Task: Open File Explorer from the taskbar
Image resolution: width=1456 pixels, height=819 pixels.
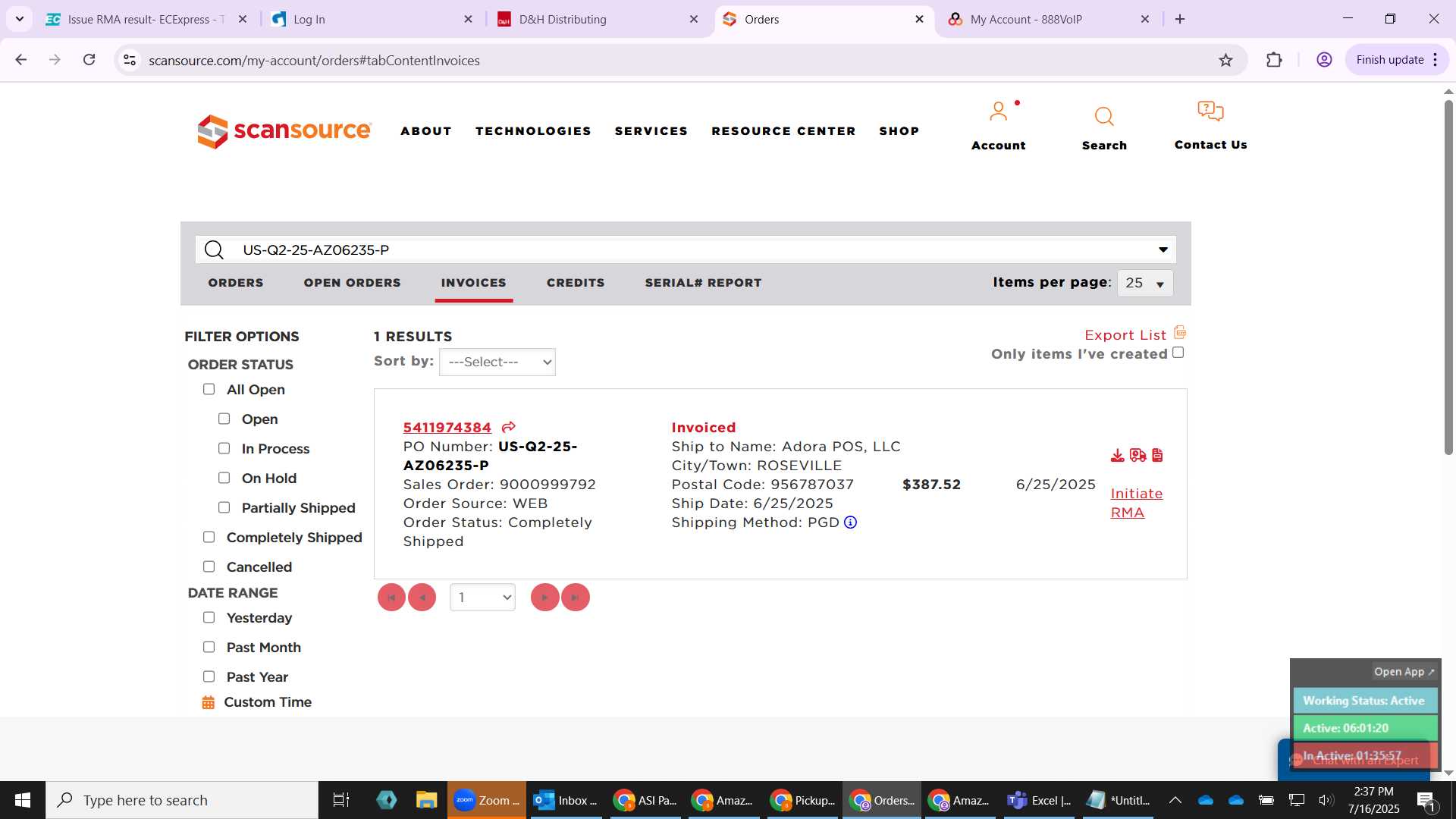Action: (427, 800)
